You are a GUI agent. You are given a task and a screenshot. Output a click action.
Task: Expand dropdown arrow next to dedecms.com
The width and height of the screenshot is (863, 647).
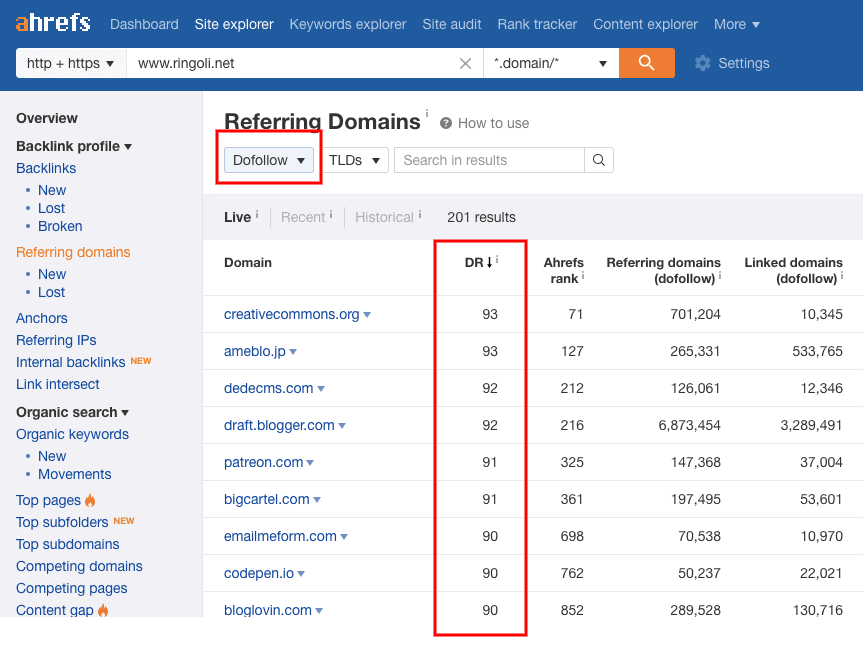tap(321, 388)
